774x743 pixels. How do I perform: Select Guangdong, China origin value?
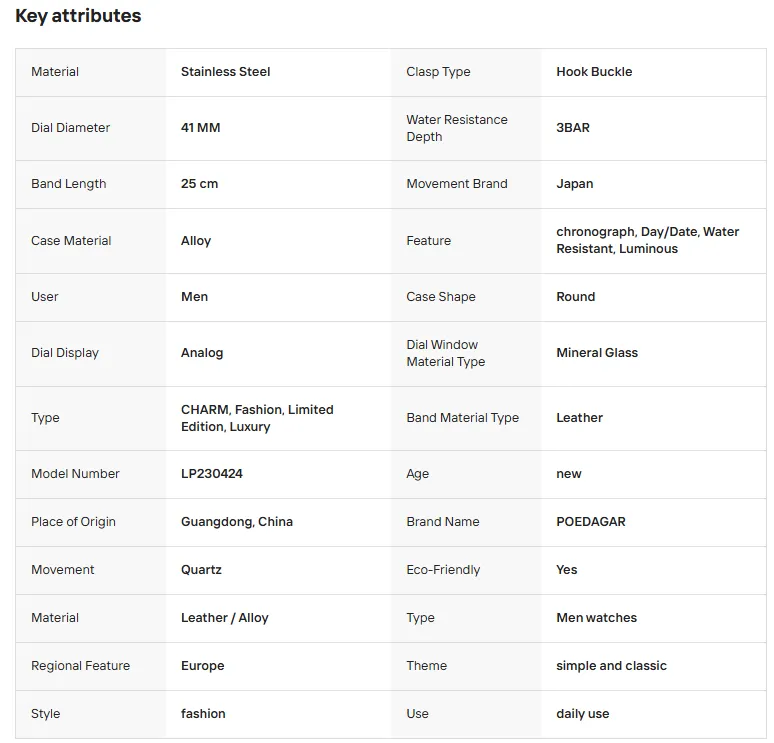[x=237, y=521]
